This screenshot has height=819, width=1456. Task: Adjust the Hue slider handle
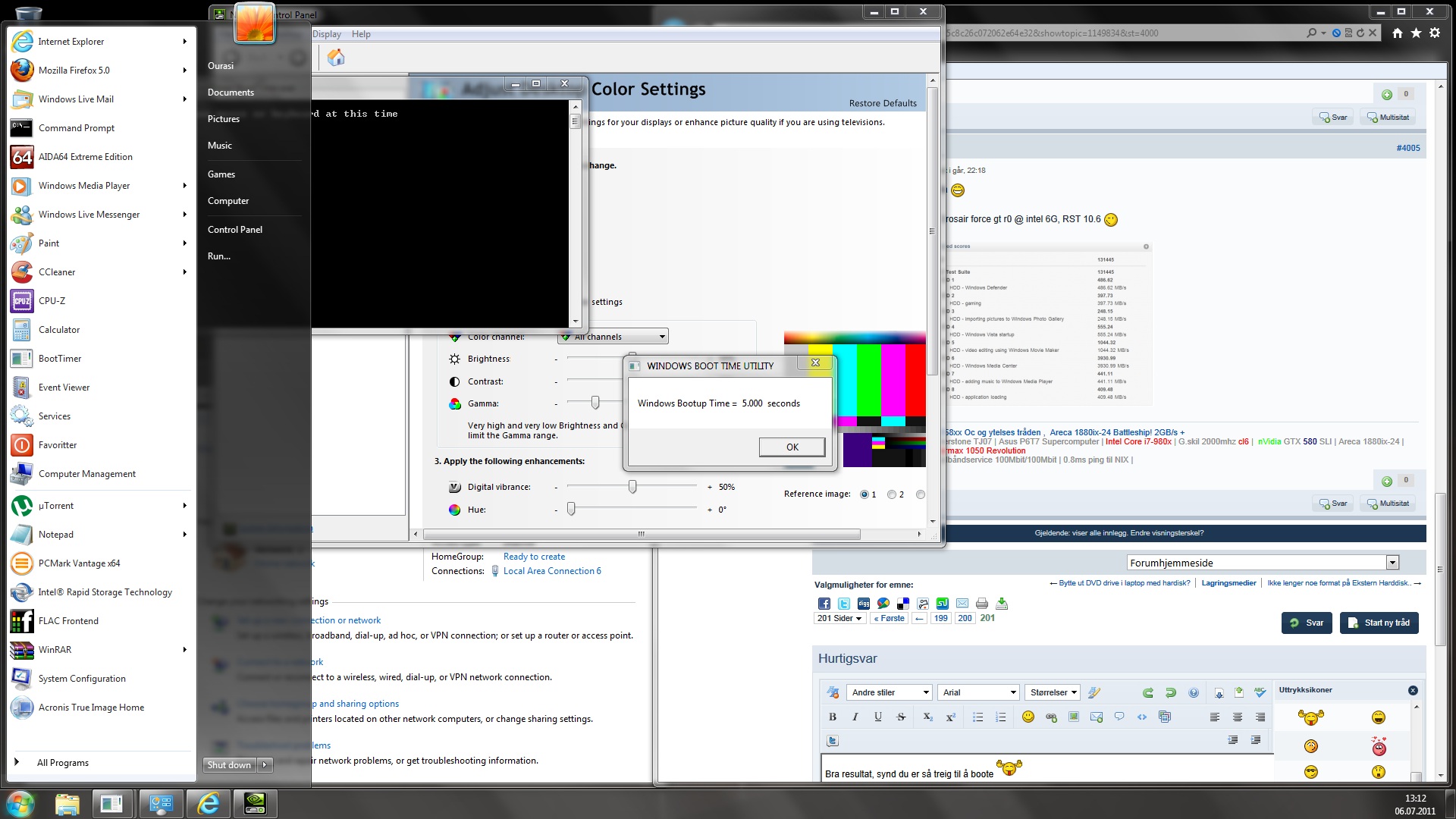(571, 510)
